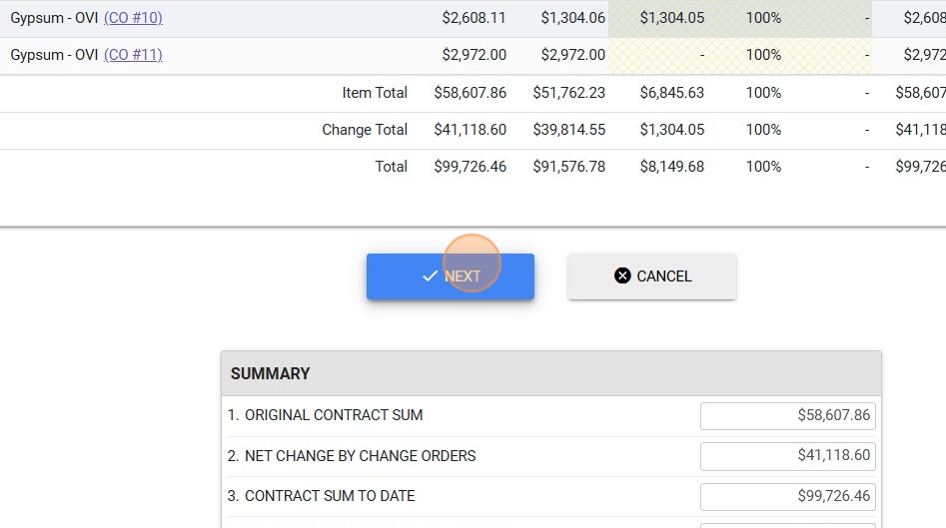Click the X circle icon on Cancel

[622, 276]
